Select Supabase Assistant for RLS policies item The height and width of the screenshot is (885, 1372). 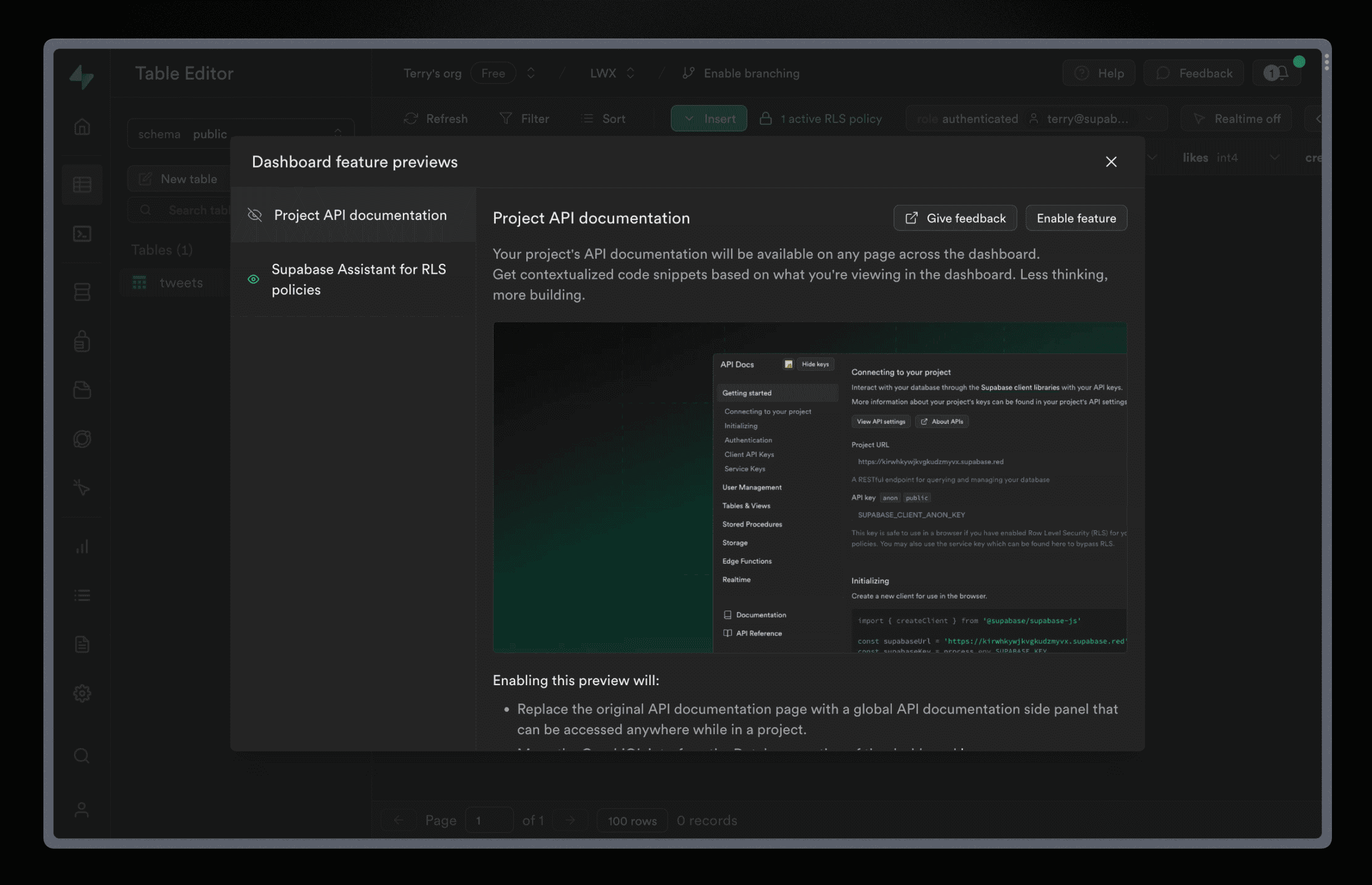tap(353, 279)
